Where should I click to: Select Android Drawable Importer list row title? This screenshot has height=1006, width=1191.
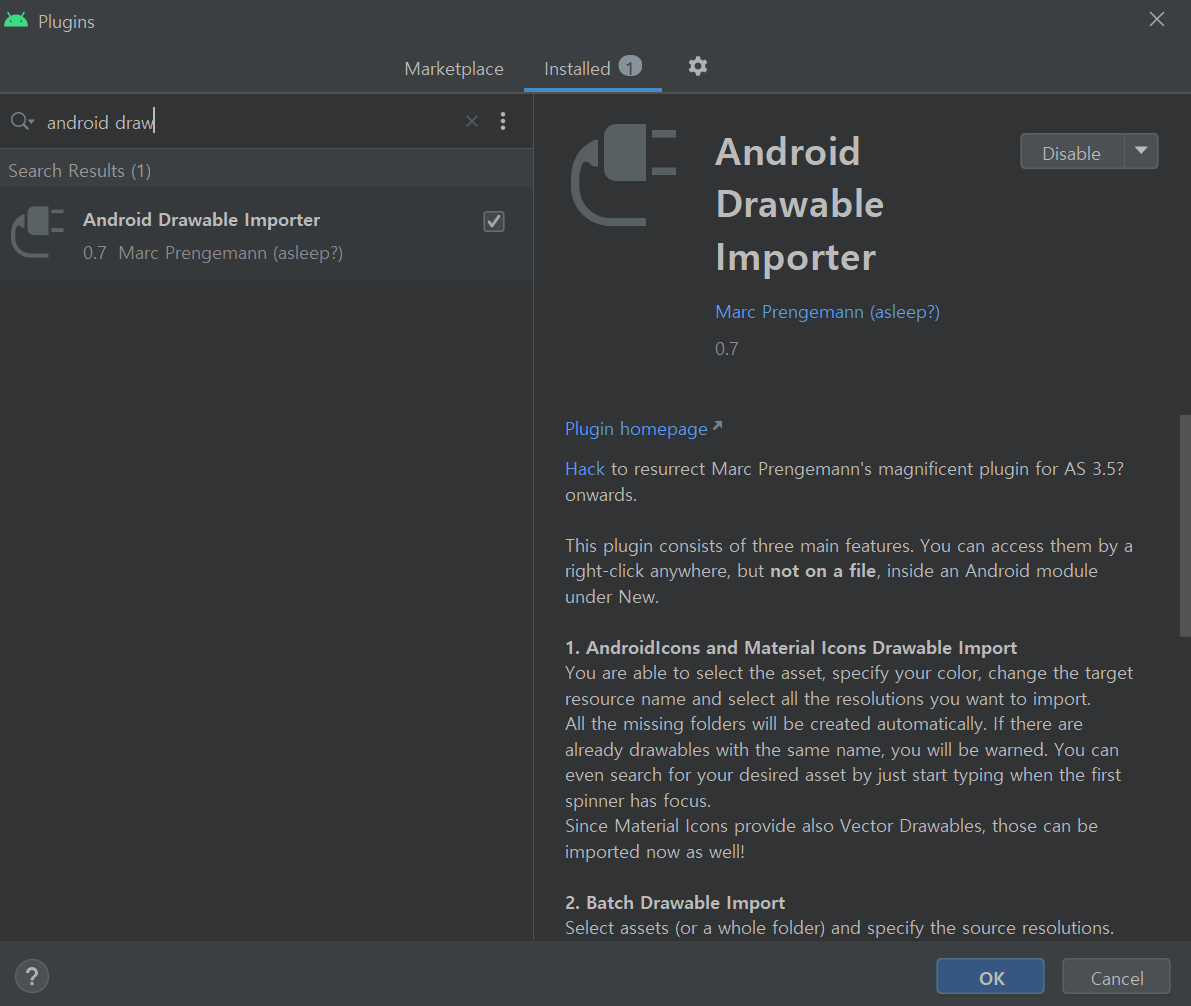(201, 220)
